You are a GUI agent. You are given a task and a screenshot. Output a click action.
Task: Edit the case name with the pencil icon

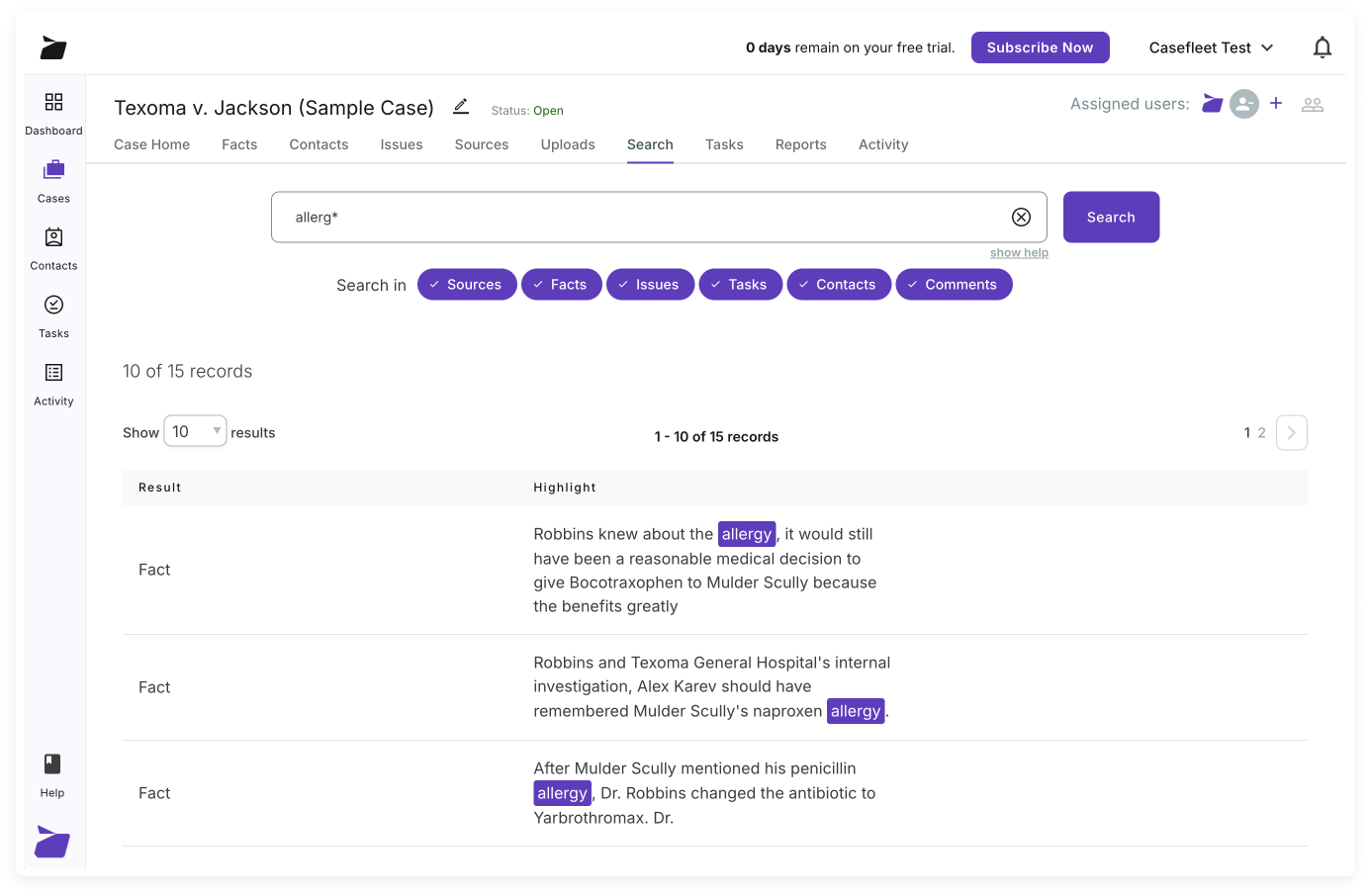pos(460,107)
